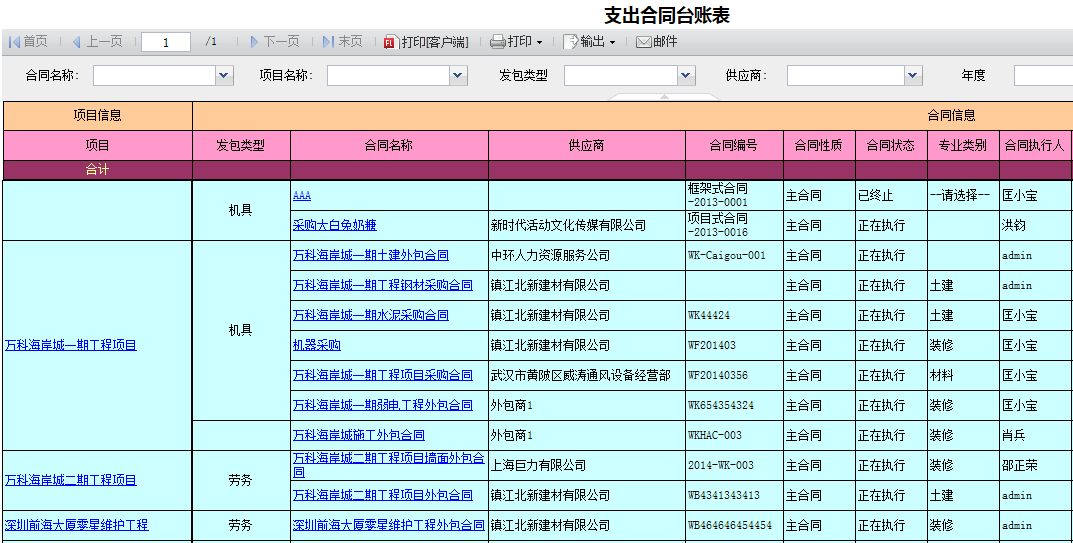This screenshot has width=1073, height=543.
Task: Click contract number WF20140356
Action: click(x=718, y=375)
